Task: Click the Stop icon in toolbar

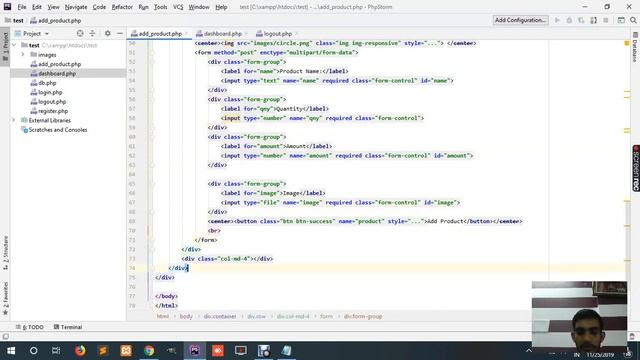Action: click(606, 20)
